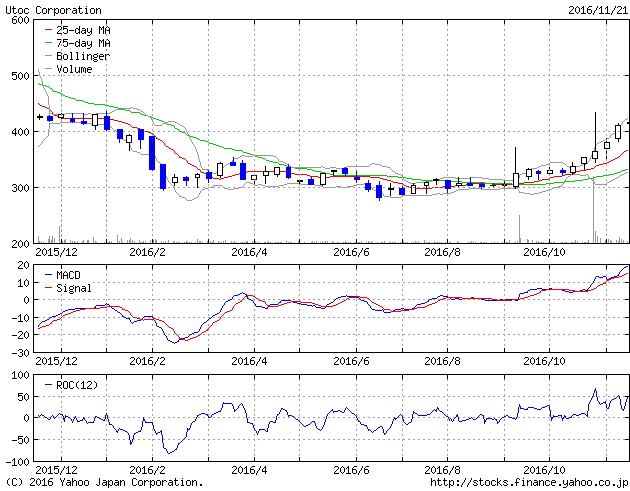Select 2015/12 on the price chart date axis
This screenshot has width=630, height=491.
[55, 254]
